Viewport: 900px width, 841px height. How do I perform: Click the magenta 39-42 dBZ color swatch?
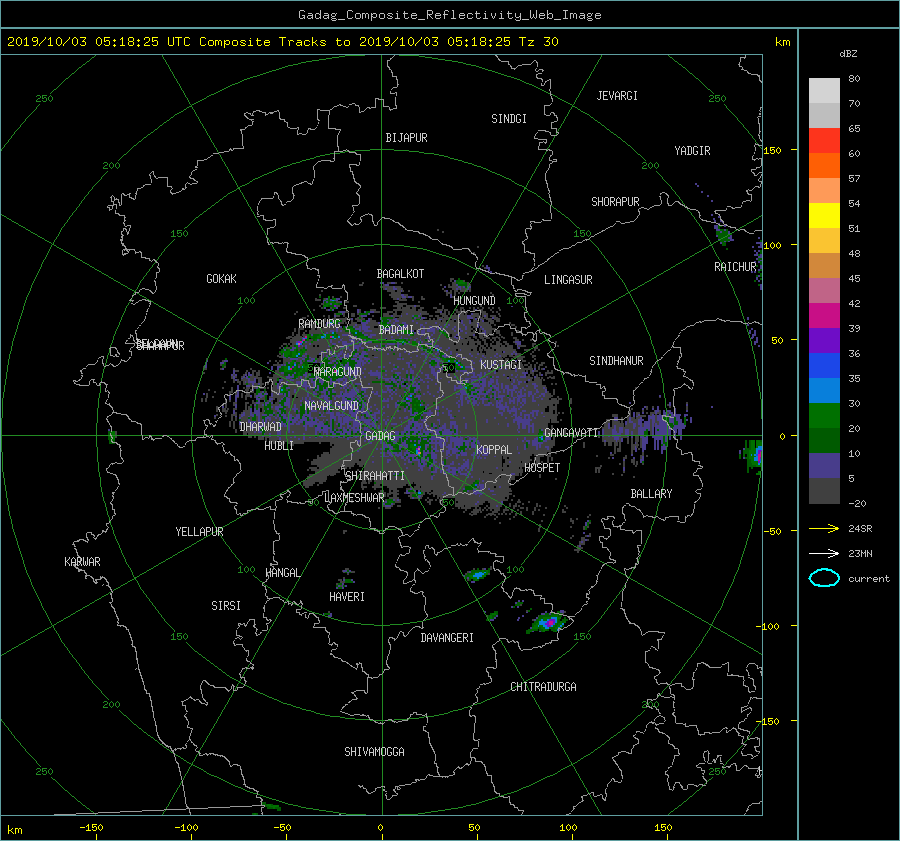click(x=824, y=316)
